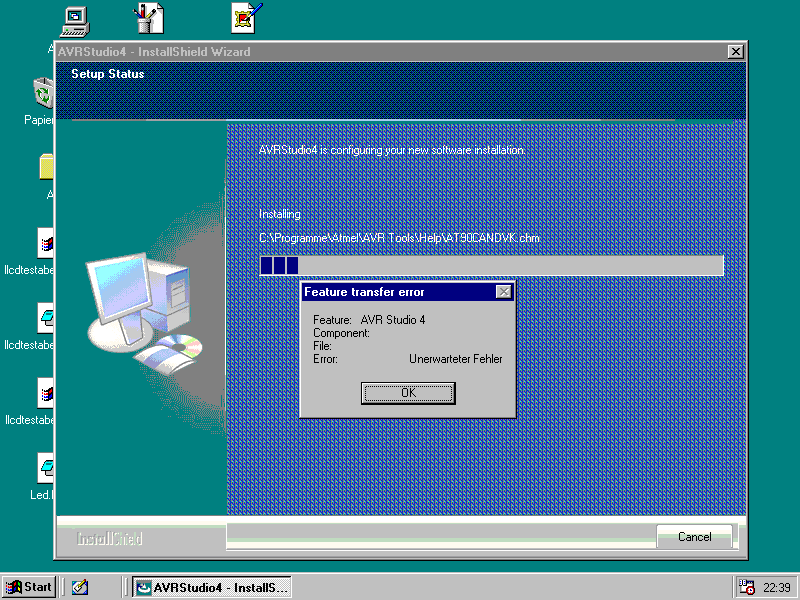Click the 22:39 system clock
This screenshot has height=600, width=800.
pyautogui.click(x=777, y=588)
